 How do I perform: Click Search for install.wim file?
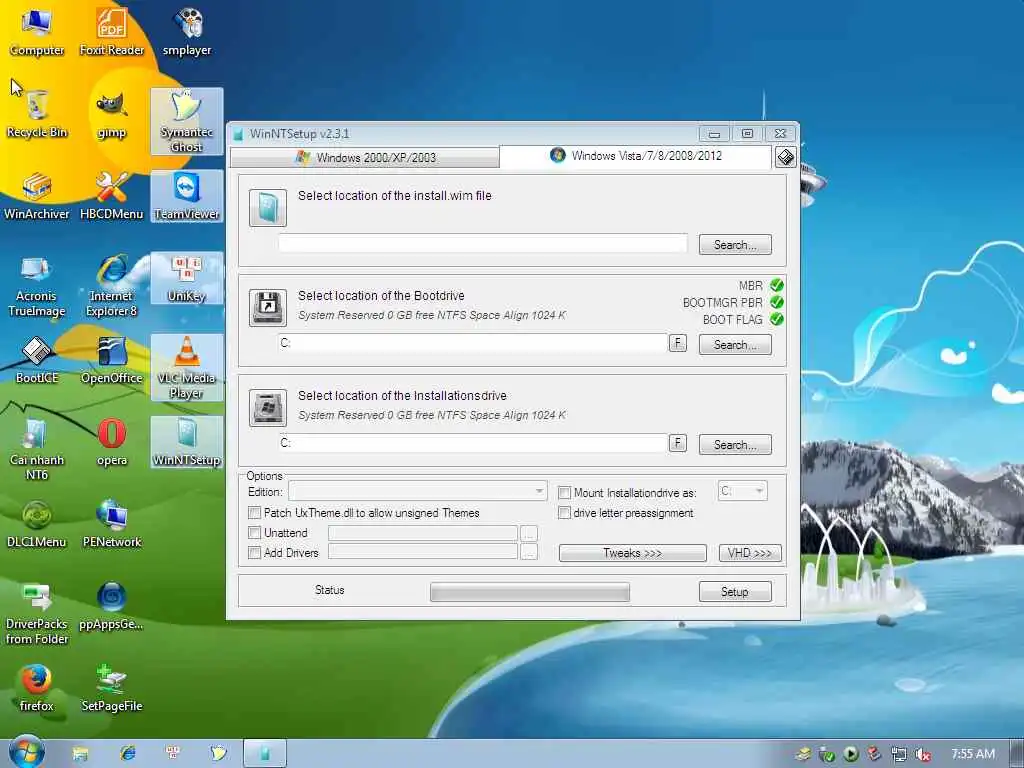(735, 245)
